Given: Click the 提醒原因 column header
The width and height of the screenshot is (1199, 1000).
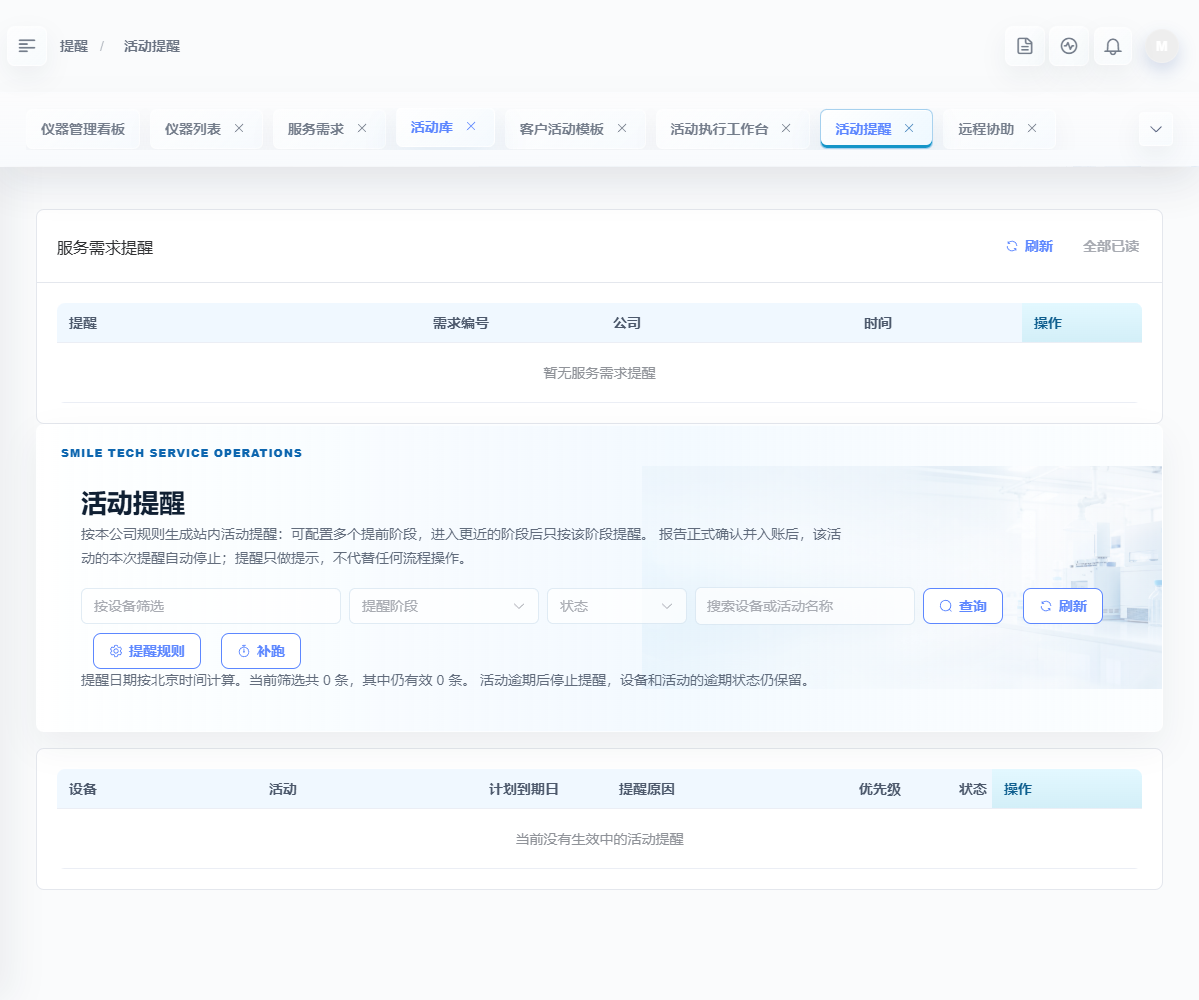Looking at the screenshot, I should [647, 789].
